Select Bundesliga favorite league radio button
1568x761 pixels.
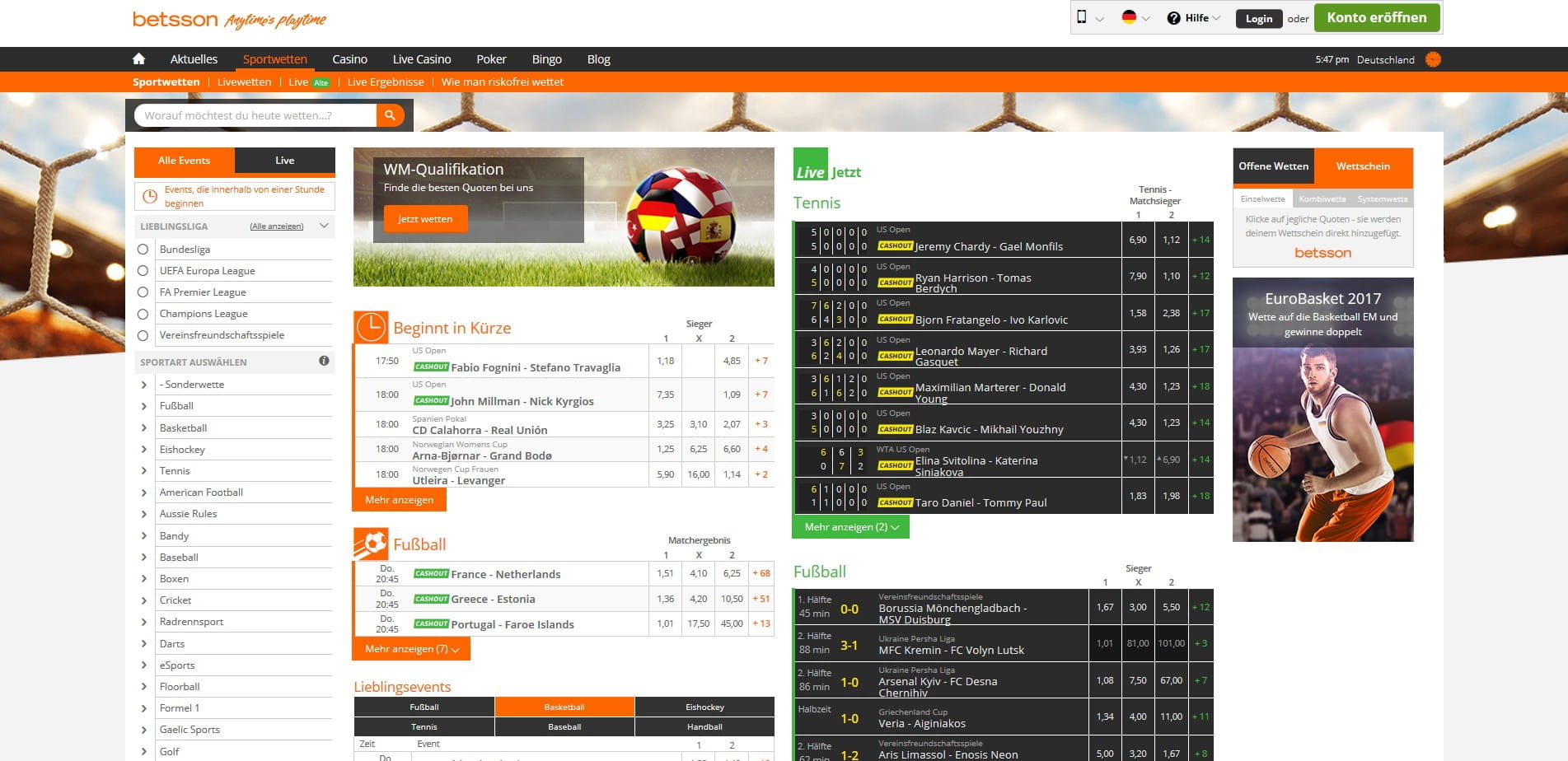click(143, 249)
